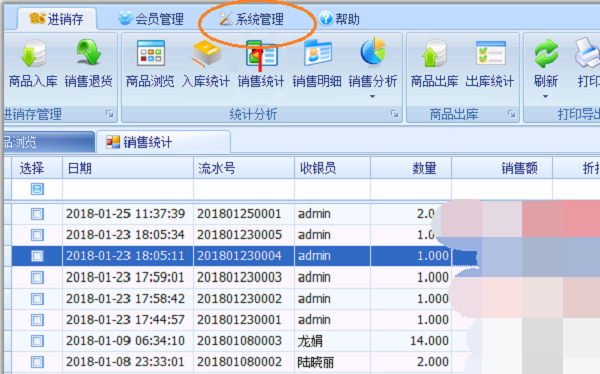Image resolution: width=600 pixels, height=374 pixels.
Task: Sort by the 日期 column header
Action: coord(128,168)
